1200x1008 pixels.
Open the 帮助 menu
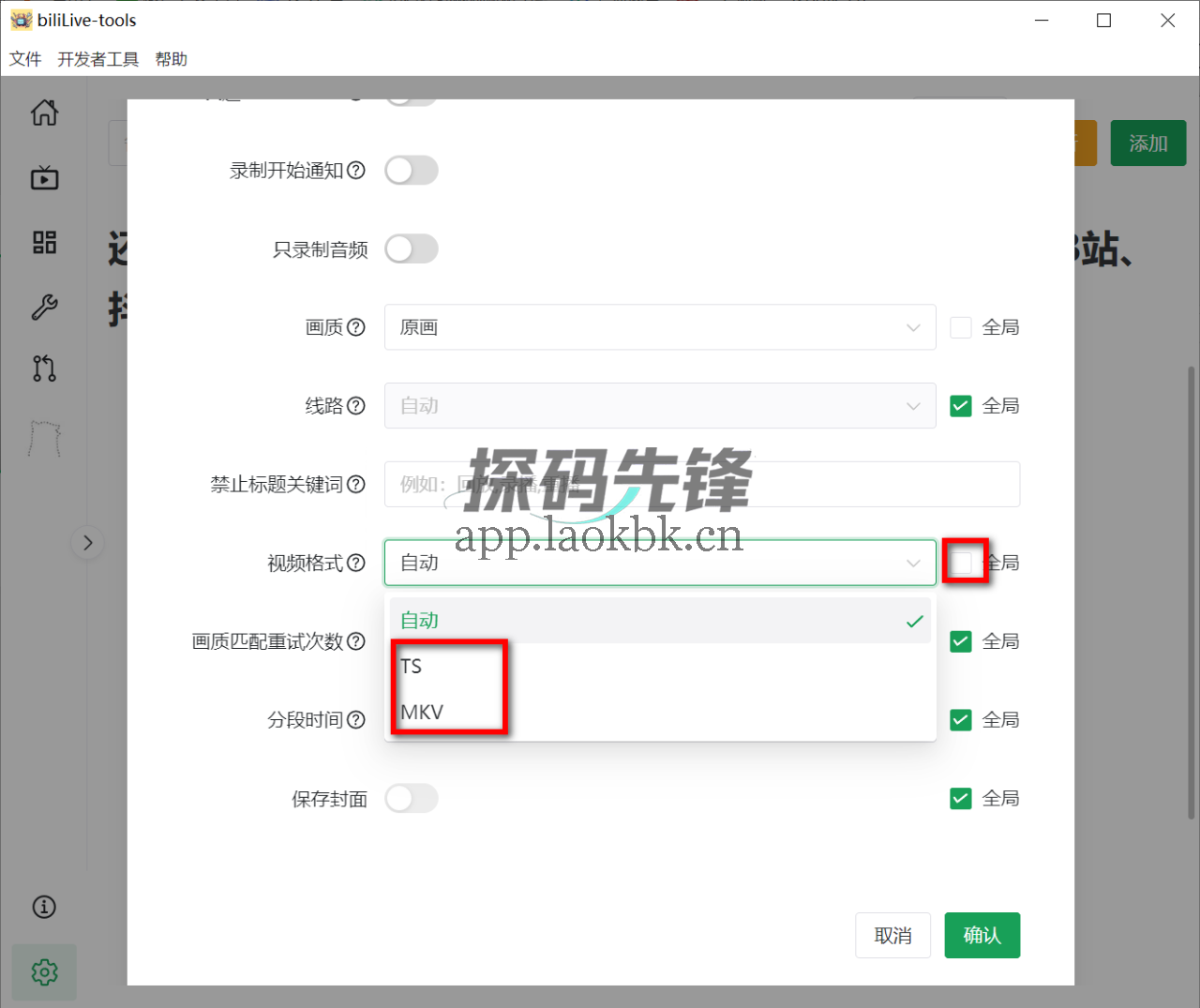point(172,59)
